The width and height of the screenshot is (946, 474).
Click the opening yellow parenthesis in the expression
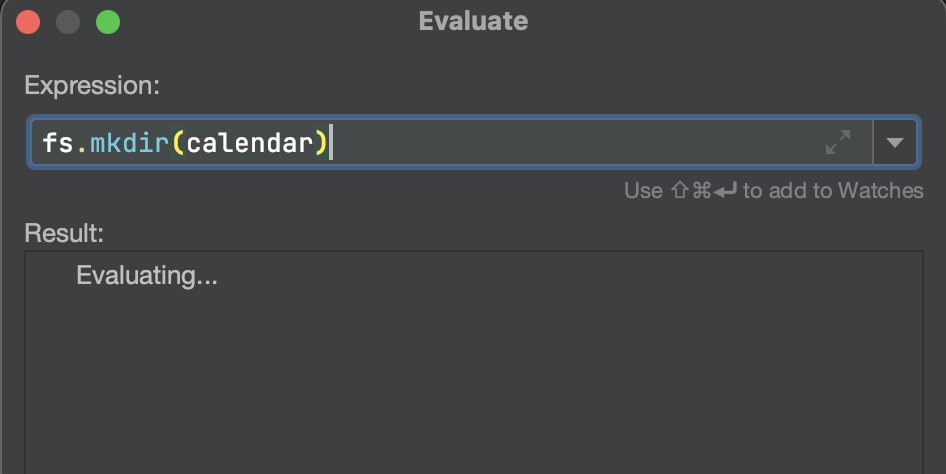[x=178, y=143]
